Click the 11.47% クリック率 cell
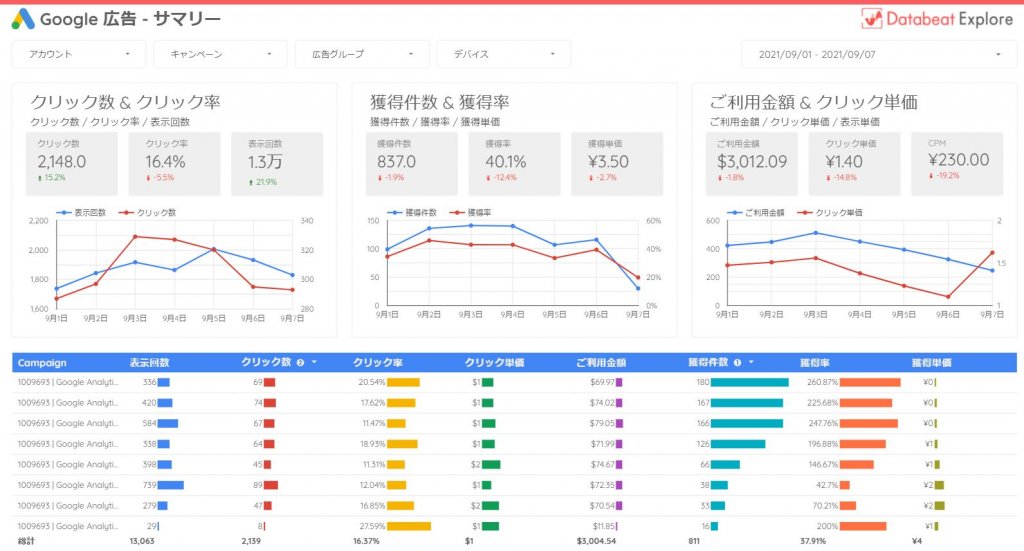Viewport: 1024px width, 551px height. (x=374, y=423)
